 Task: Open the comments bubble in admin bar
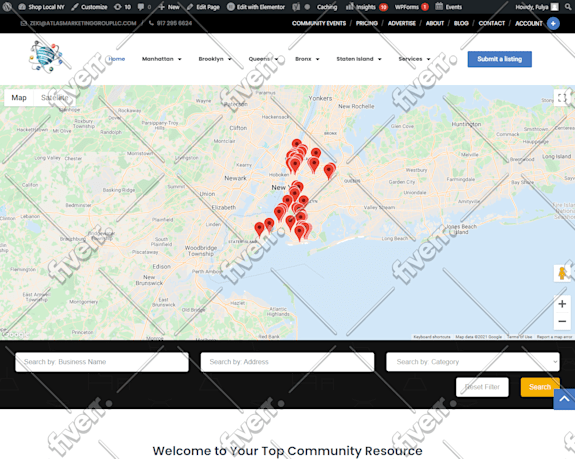pyautogui.click(x=144, y=7)
